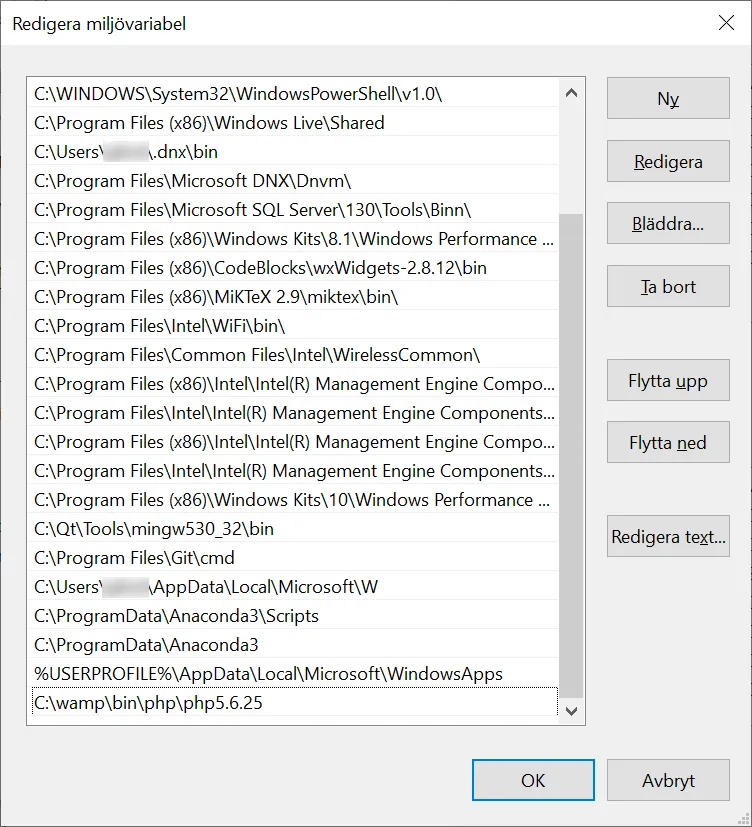
Task: Close the Redigera miljövariabel dialog
Action: coord(726,23)
